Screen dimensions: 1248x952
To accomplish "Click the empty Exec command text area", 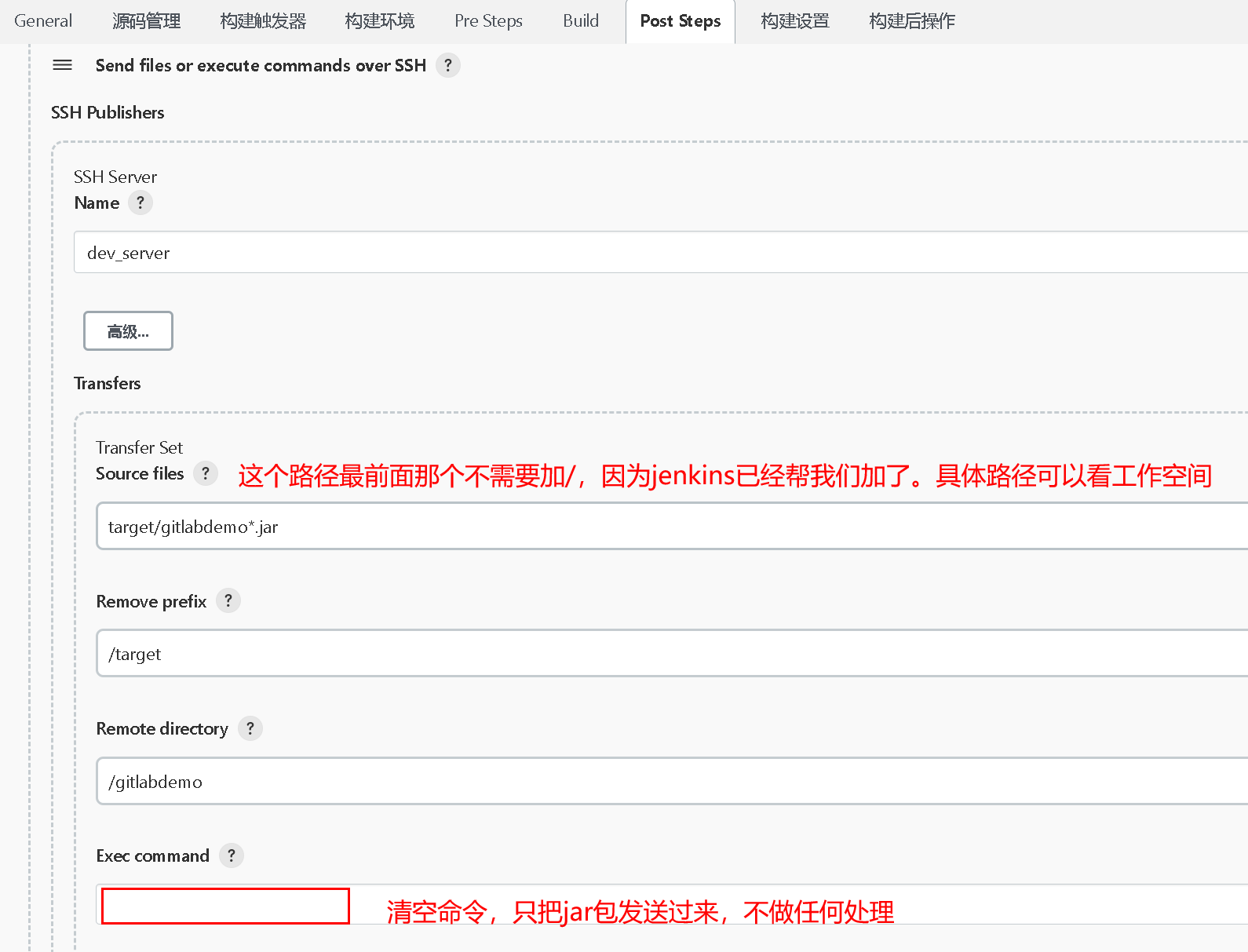I will pos(672,905).
